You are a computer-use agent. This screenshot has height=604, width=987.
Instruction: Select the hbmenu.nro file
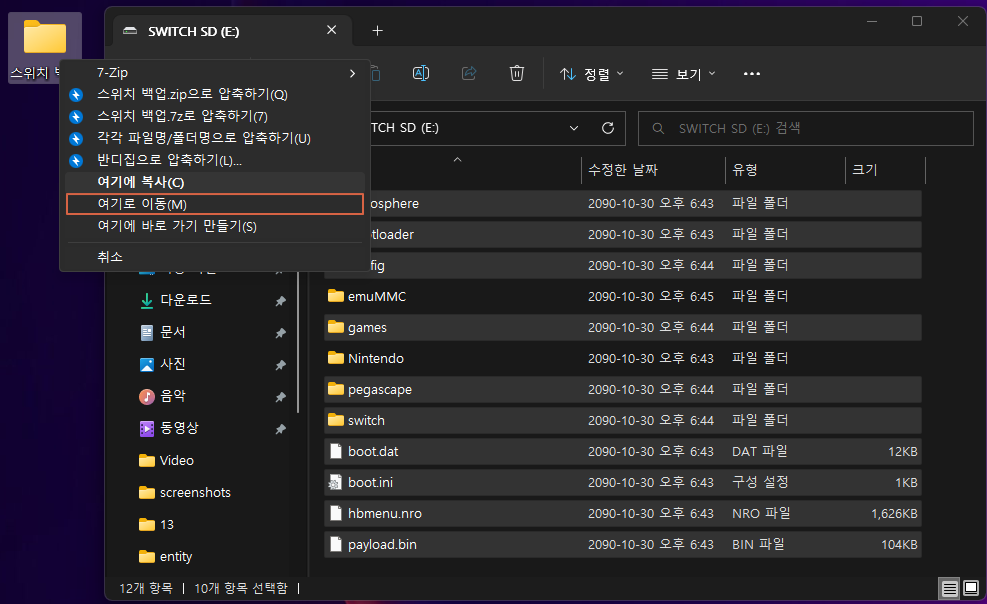tap(623, 513)
